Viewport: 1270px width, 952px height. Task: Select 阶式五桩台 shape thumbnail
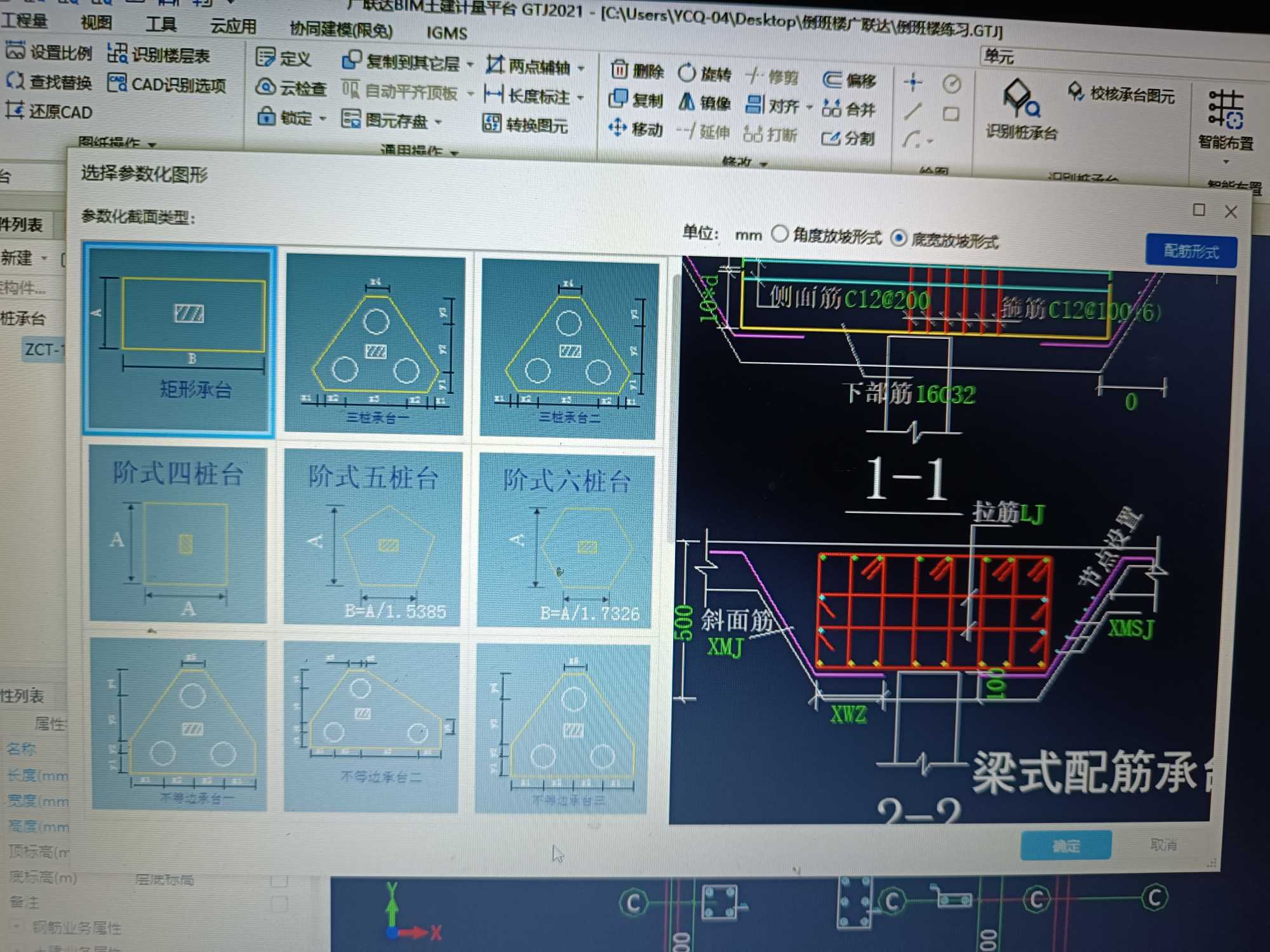point(373,538)
